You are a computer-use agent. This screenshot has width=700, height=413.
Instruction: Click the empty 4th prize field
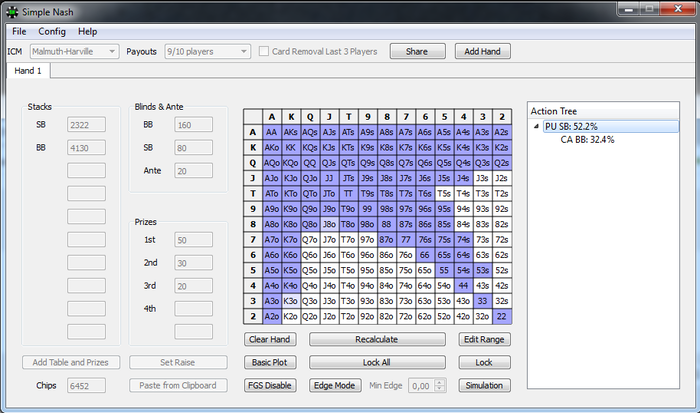pos(194,309)
